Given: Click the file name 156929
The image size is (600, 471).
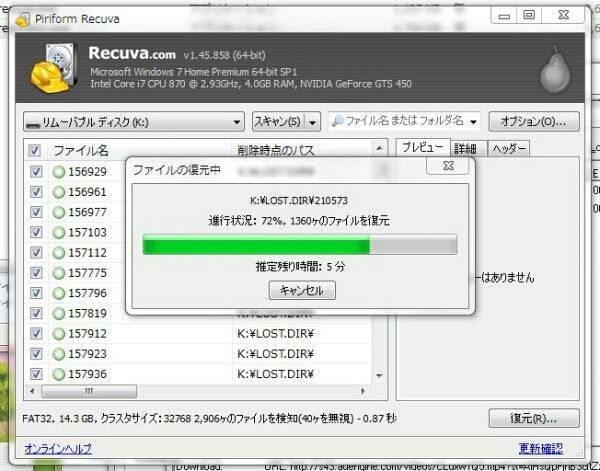Looking at the screenshot, I should point(87,172).
